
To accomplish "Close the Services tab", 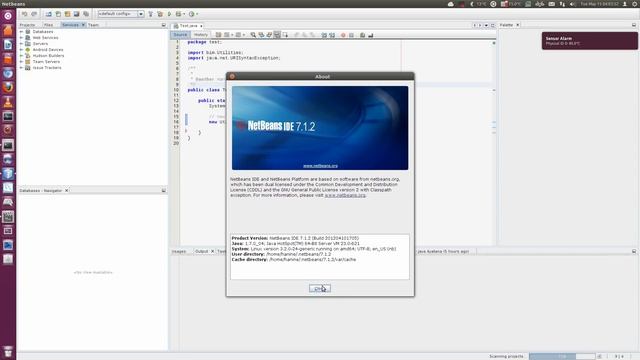I will coord(83,25).
